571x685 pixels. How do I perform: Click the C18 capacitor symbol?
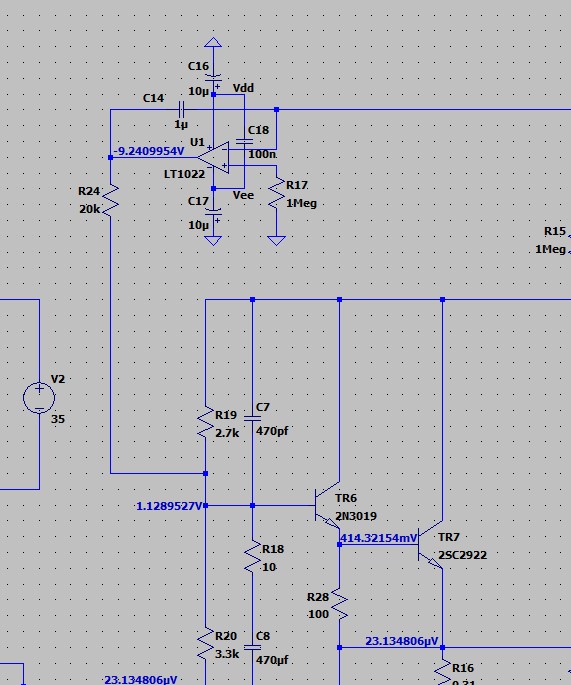tap(244, 142)
